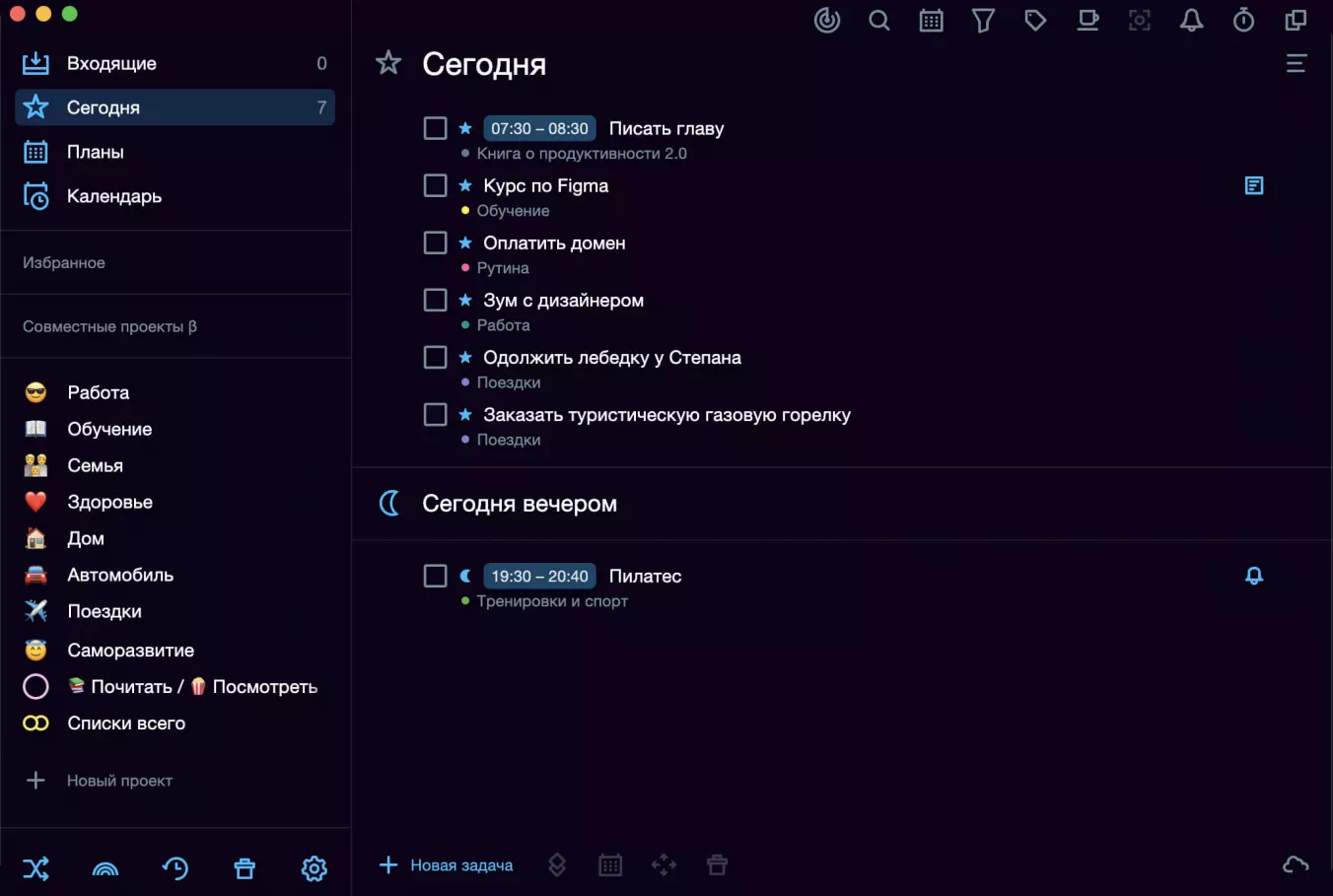Viewport: 1333px width, 896px height.
Task: Toggle the evening moon on Пилатес task
Action: (x=465, y=576)
